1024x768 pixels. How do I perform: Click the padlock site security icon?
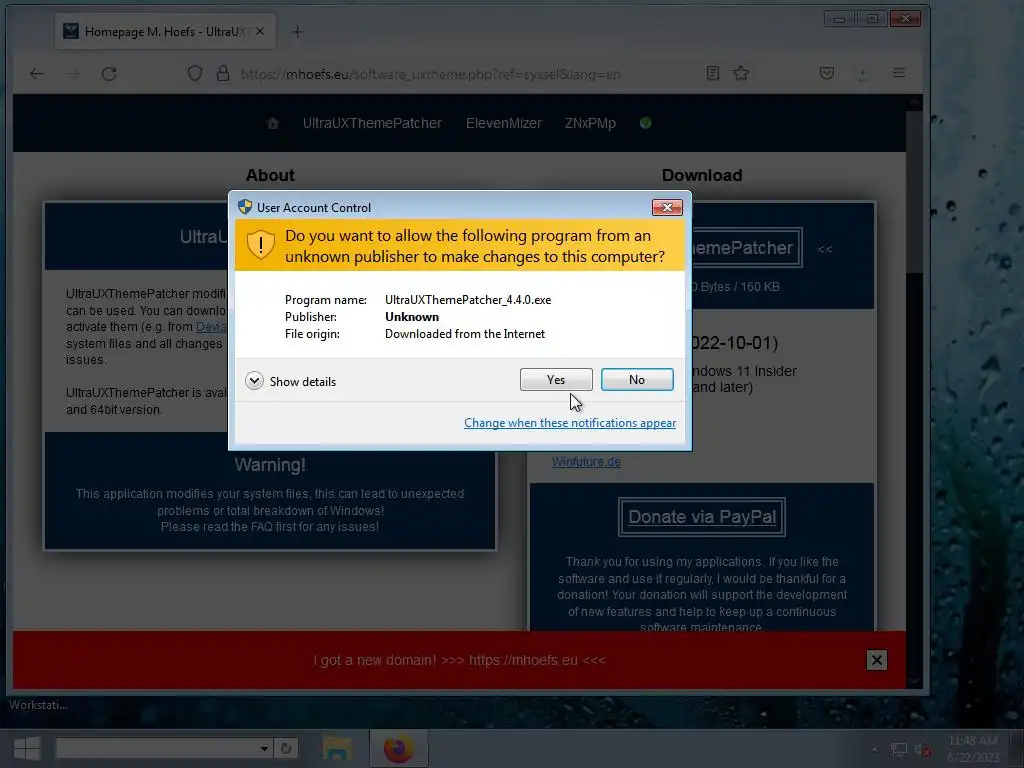(223, 73)
